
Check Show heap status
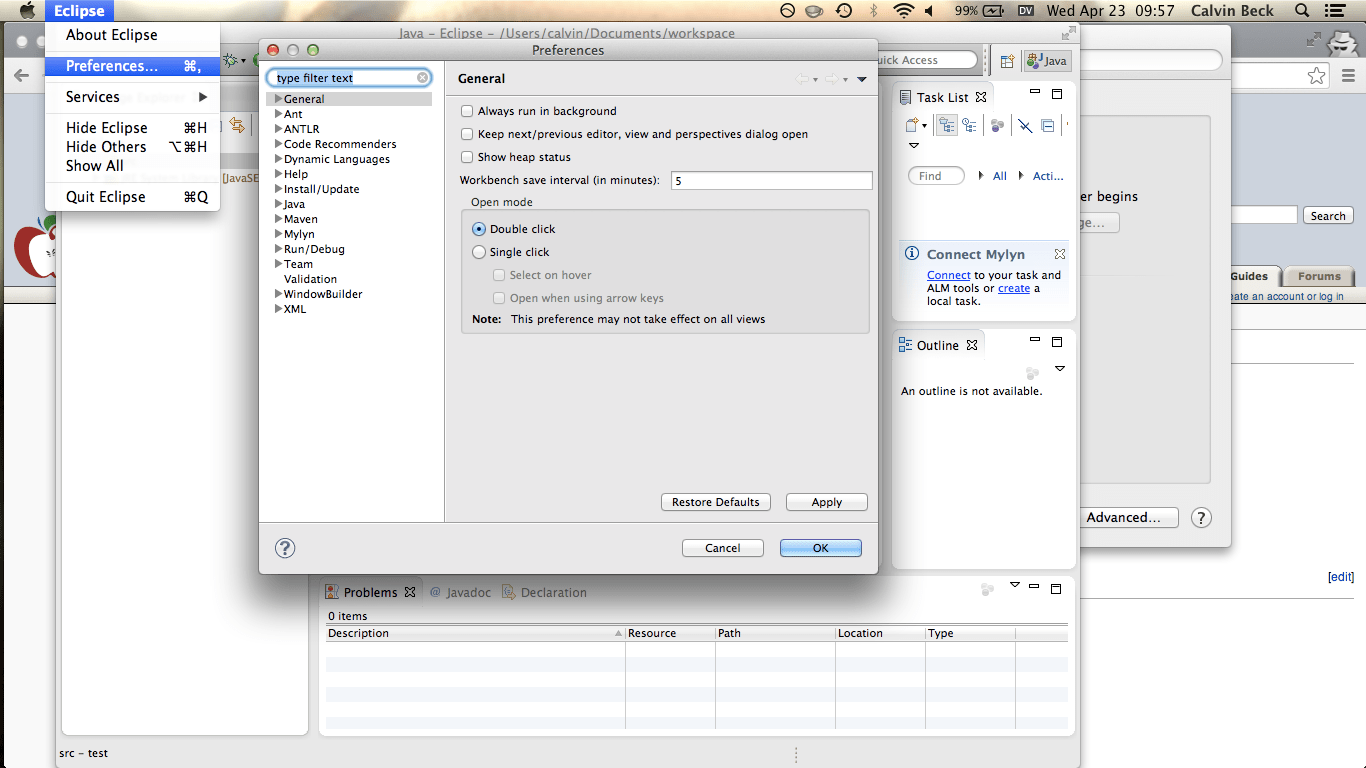tap(466, 156)
